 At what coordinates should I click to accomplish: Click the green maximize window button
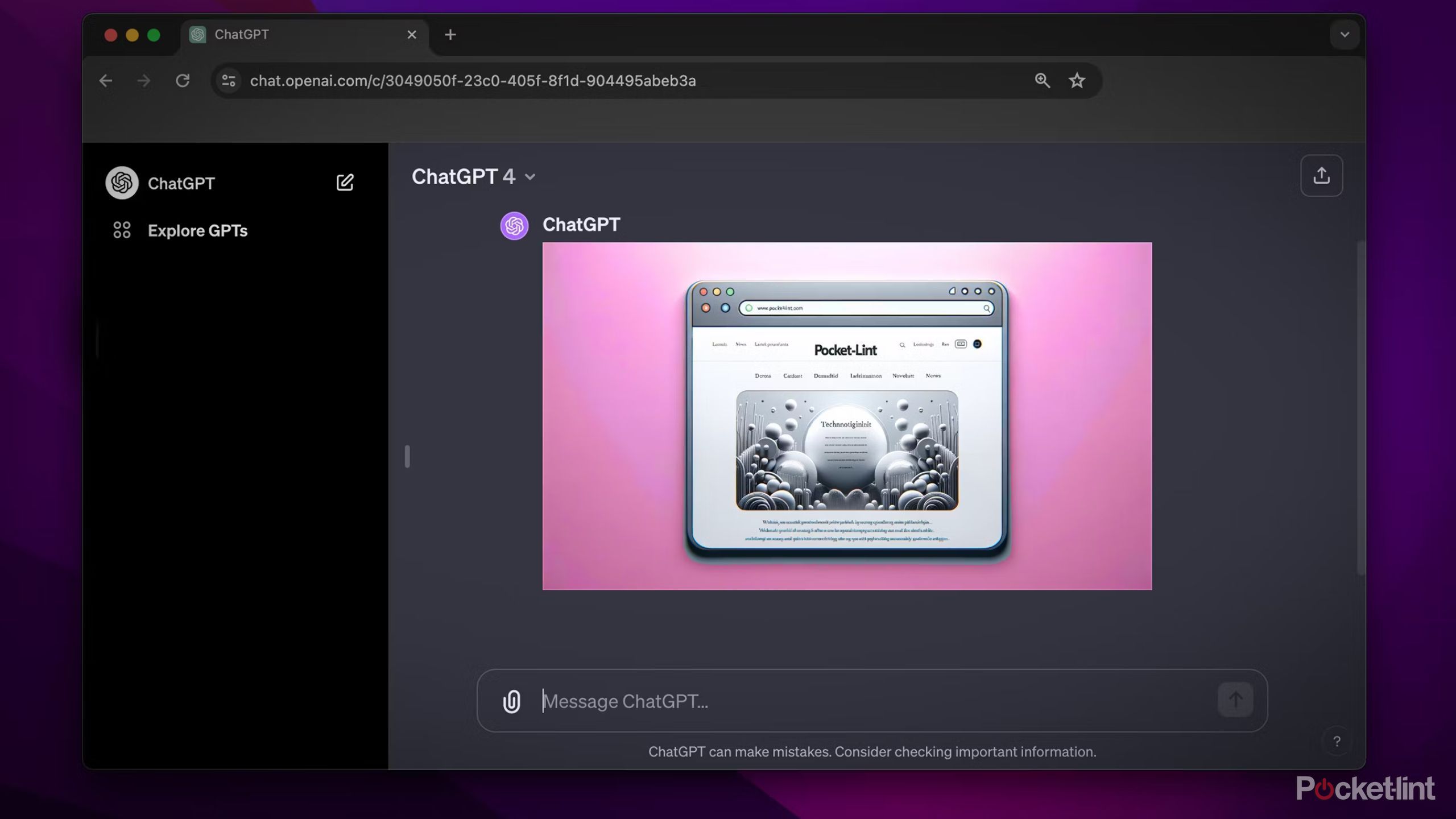pos(154,35)
